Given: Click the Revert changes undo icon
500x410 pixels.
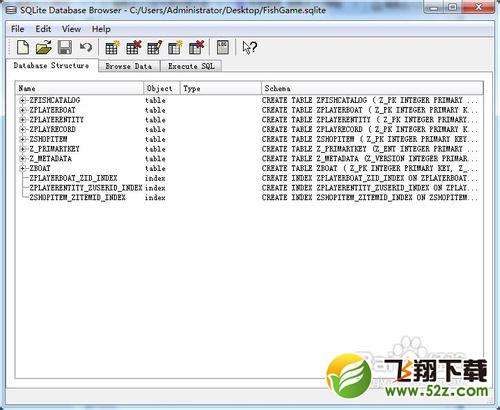Looking at the screenshot, I should pos(86,47).
